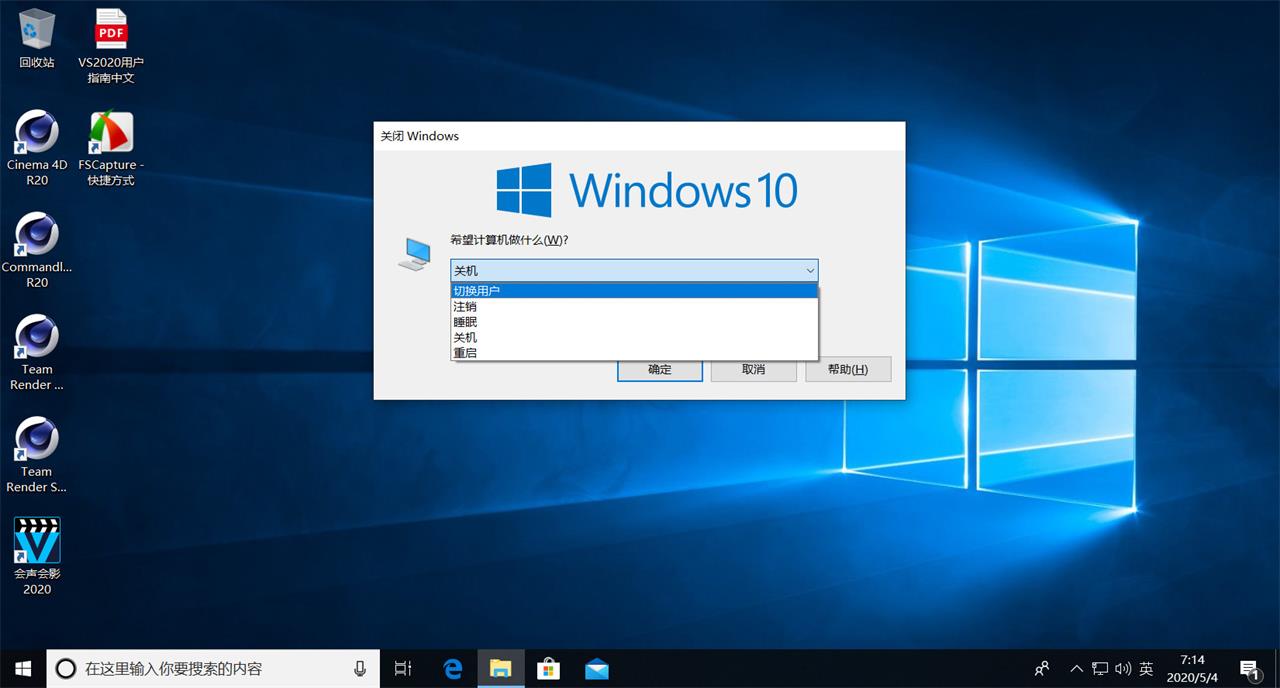Open Microsoft Edge from the taskbar
1280x688 pixels.
coord(453,668)
